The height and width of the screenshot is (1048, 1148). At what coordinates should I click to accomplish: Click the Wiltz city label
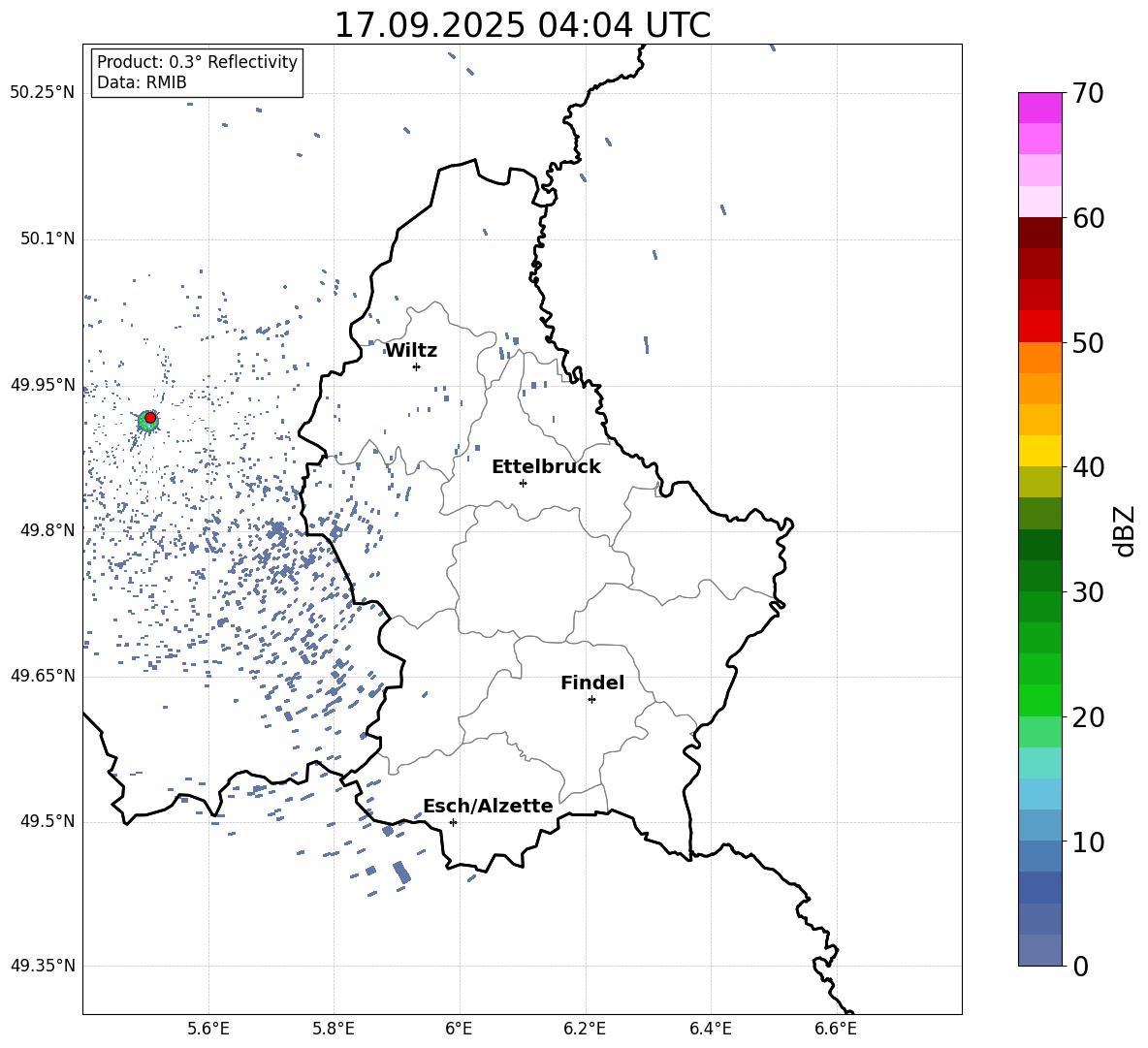tap(411, 351)
